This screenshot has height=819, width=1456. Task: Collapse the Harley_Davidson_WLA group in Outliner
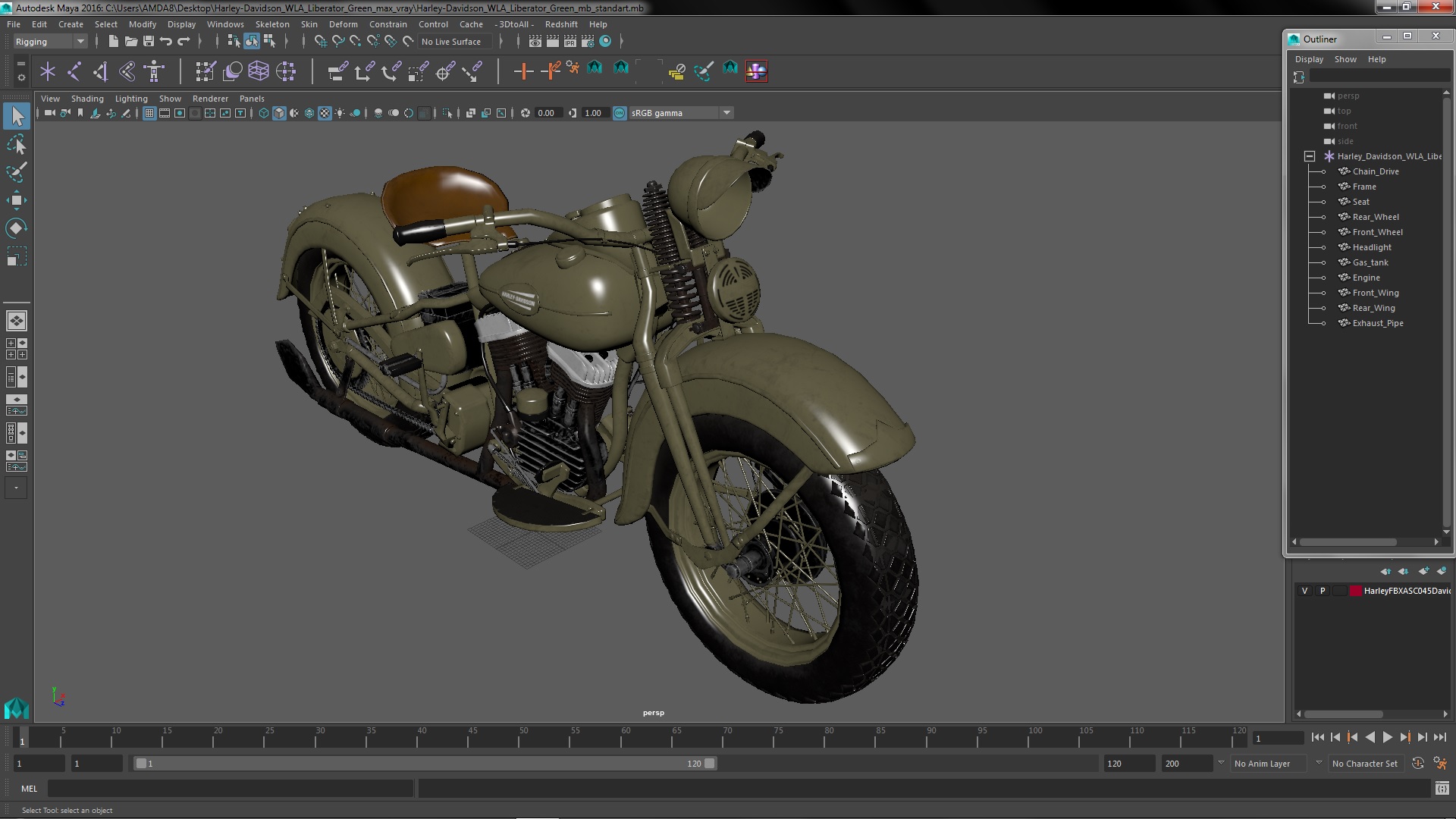tap(1310, 156)
